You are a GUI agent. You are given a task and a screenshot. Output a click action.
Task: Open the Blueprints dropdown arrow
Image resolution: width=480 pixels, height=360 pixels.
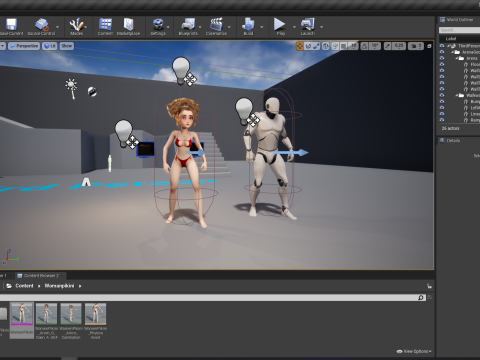[200, 27]
